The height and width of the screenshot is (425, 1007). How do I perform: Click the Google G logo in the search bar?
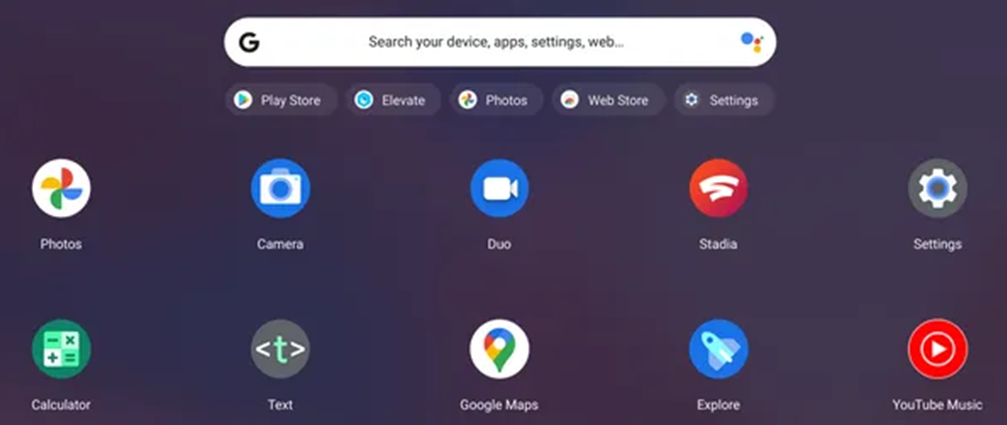point(249,42)
